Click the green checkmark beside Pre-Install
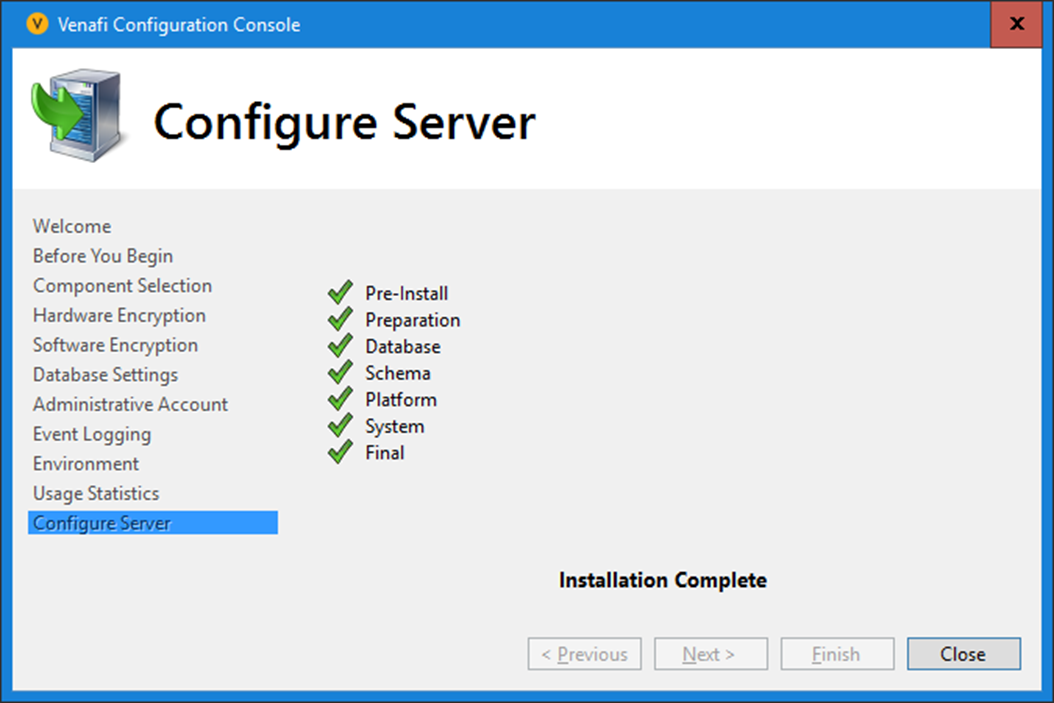 coord(340,293)
